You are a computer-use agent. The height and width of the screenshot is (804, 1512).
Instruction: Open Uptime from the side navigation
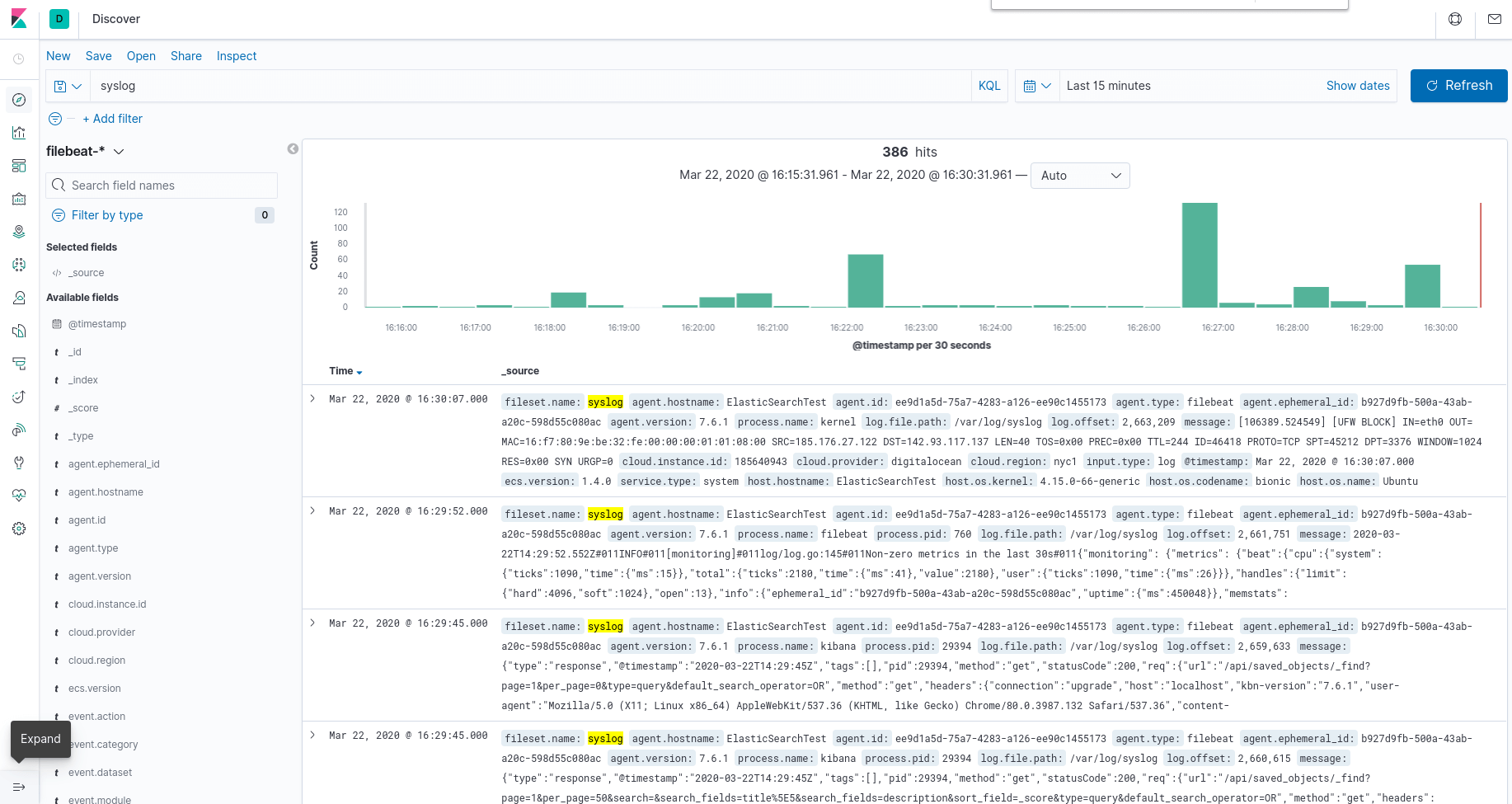tap(19, 397)
